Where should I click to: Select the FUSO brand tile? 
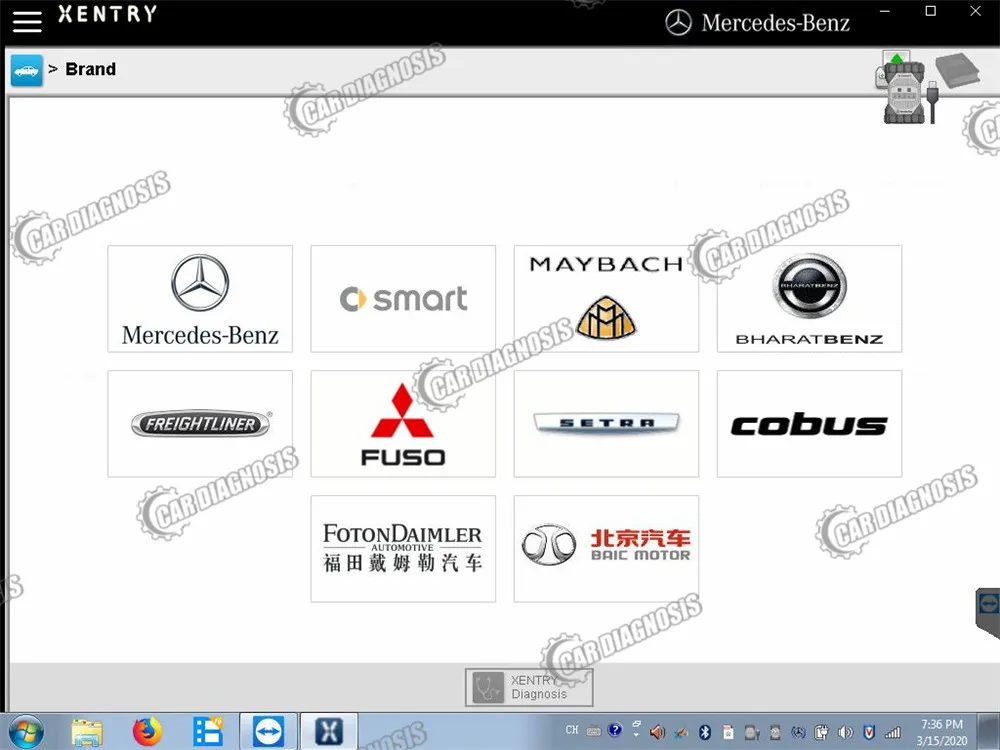pyautogui.click(x=403, y=423)
